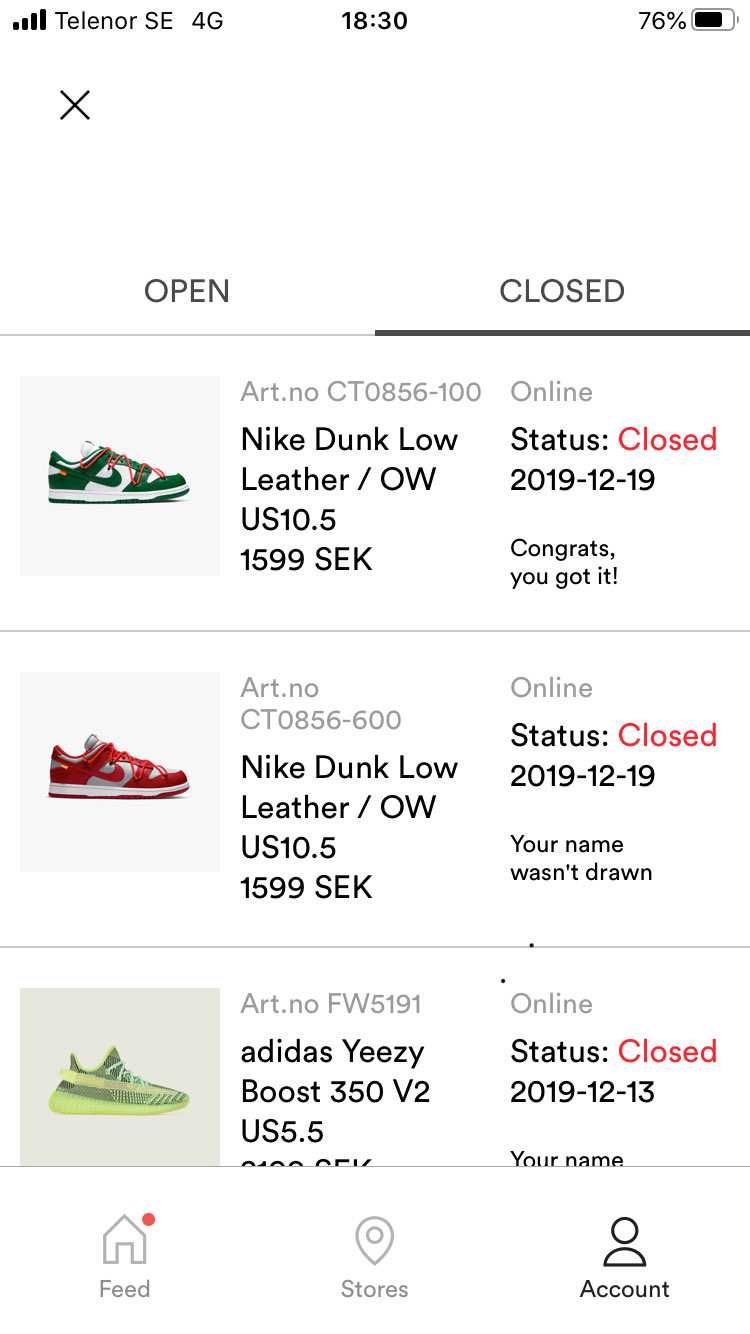Select the CLOSED tab
The height and width of the screenshot is (1334, 750).
[x=562, y=291]
